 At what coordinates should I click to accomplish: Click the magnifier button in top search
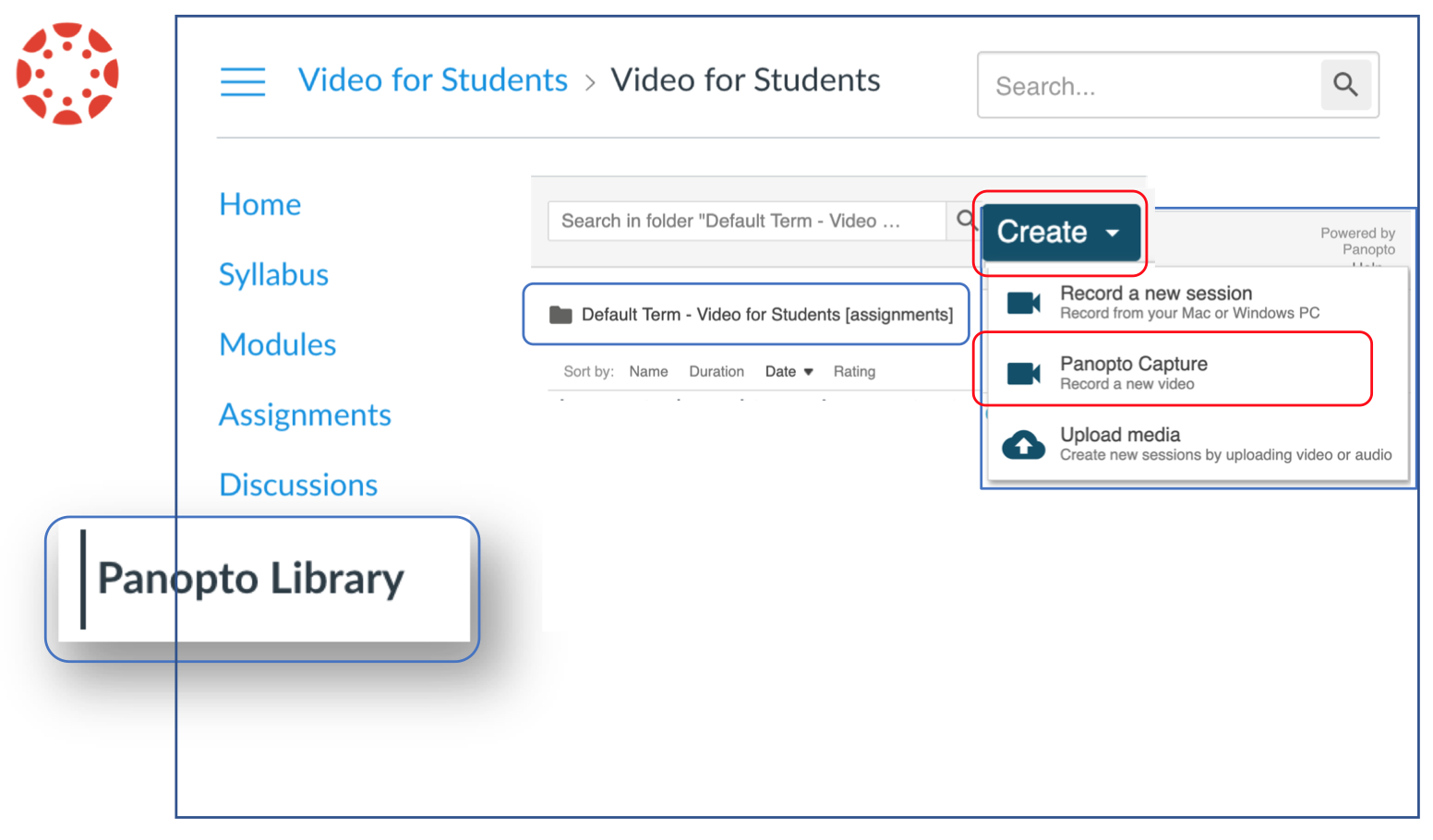tap(1345, 85)
